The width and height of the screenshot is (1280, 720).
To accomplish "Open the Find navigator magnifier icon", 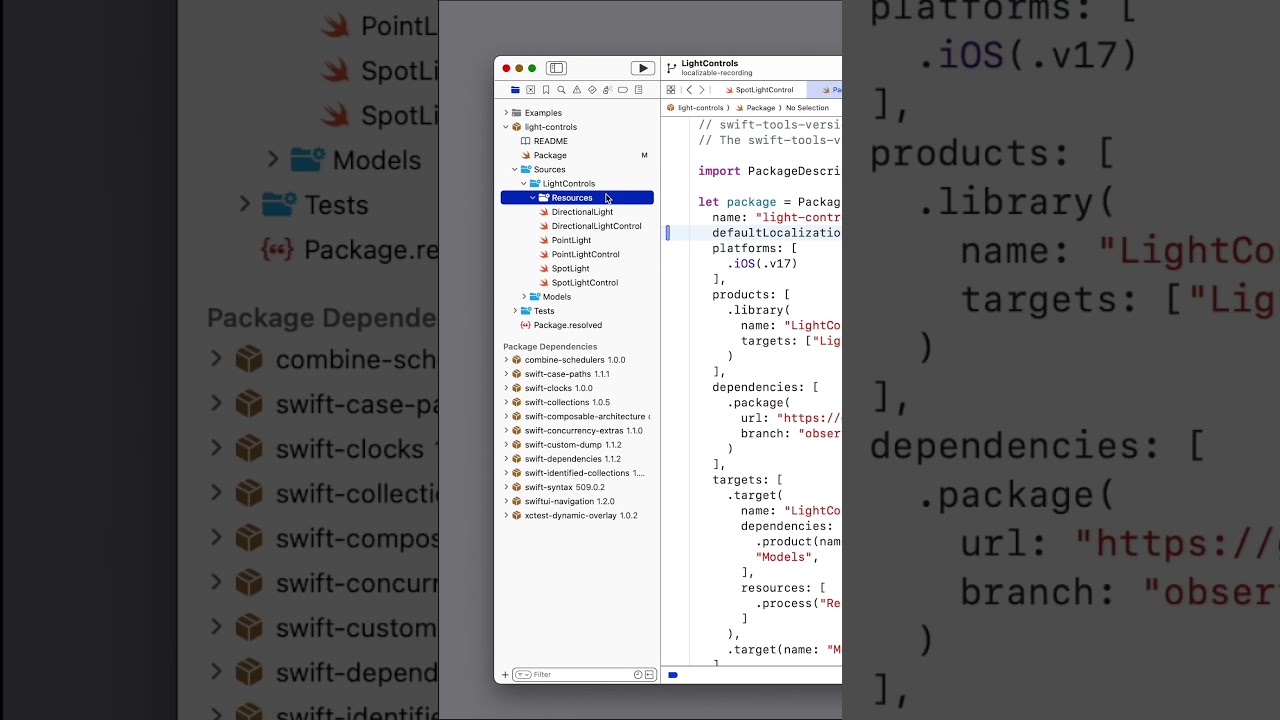I will point(561,90).
